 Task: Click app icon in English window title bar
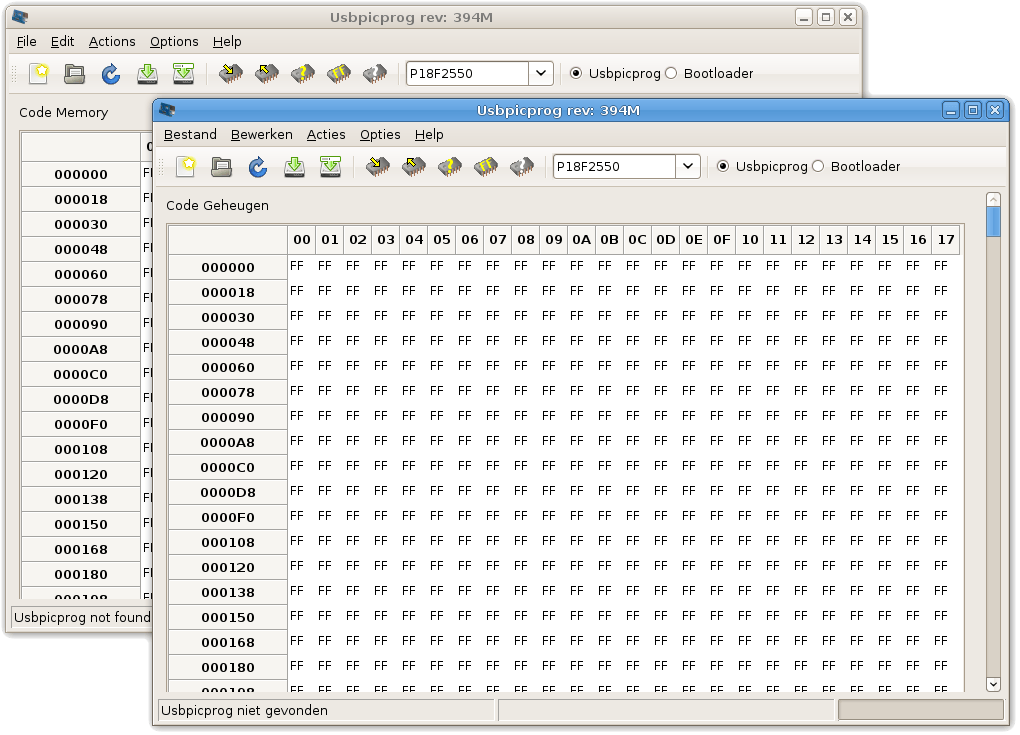(x=20, y=17)
